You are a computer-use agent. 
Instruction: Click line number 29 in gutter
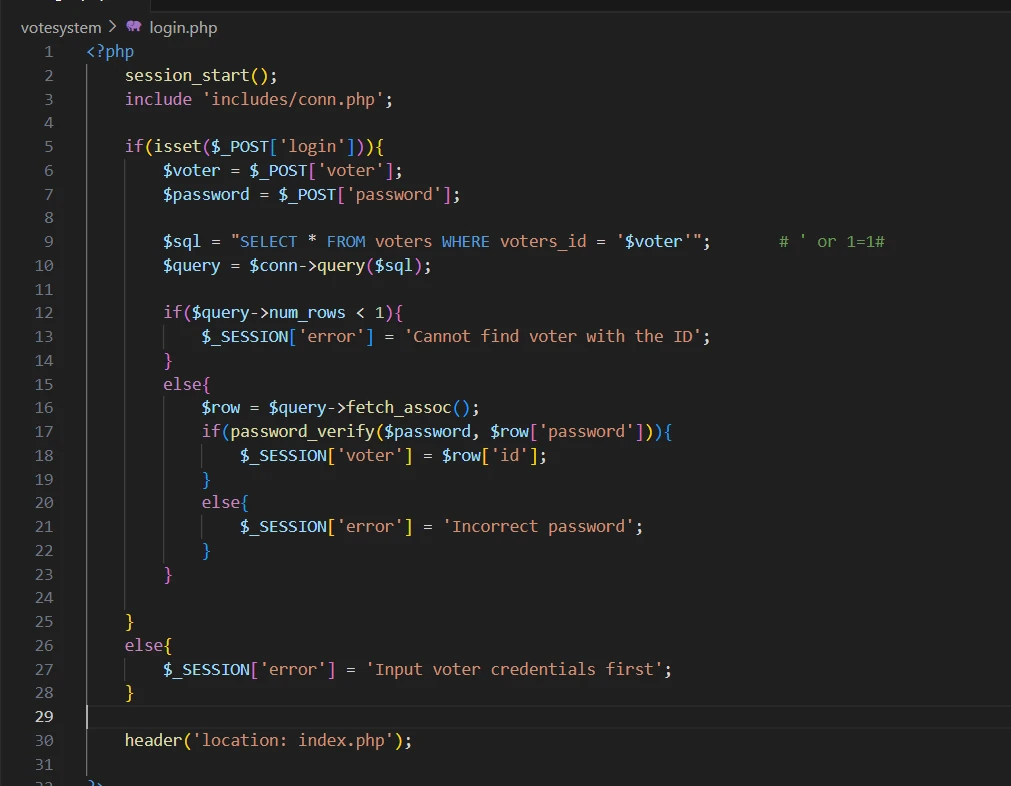coord(44,716)
